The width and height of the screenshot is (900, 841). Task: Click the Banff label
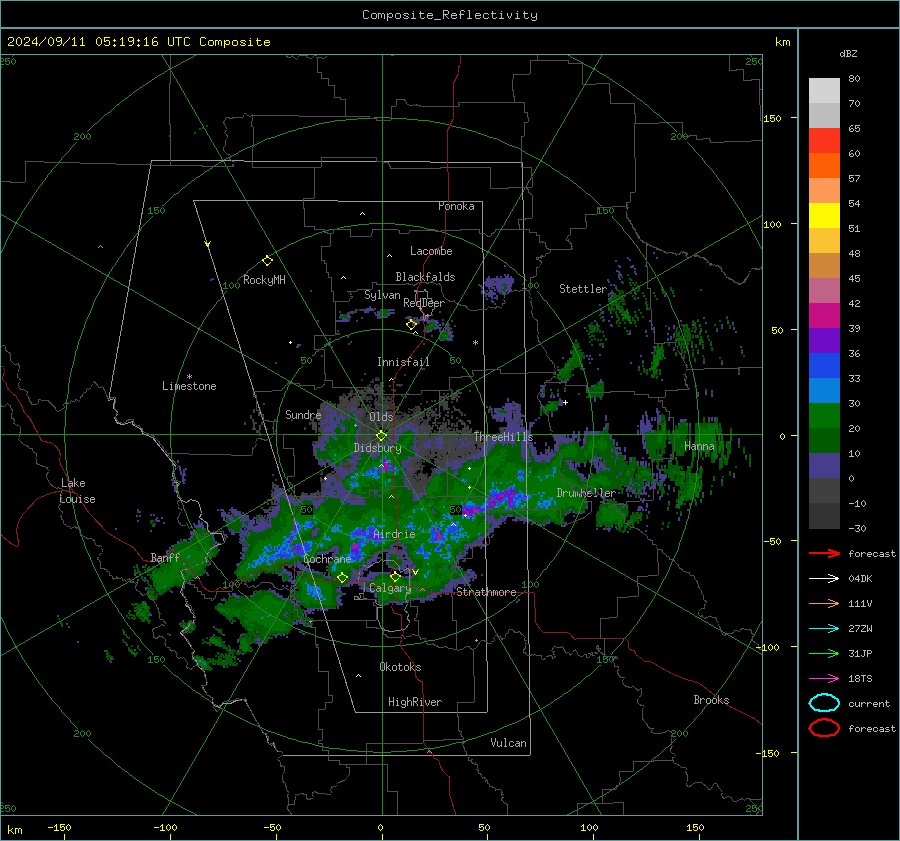165,558
